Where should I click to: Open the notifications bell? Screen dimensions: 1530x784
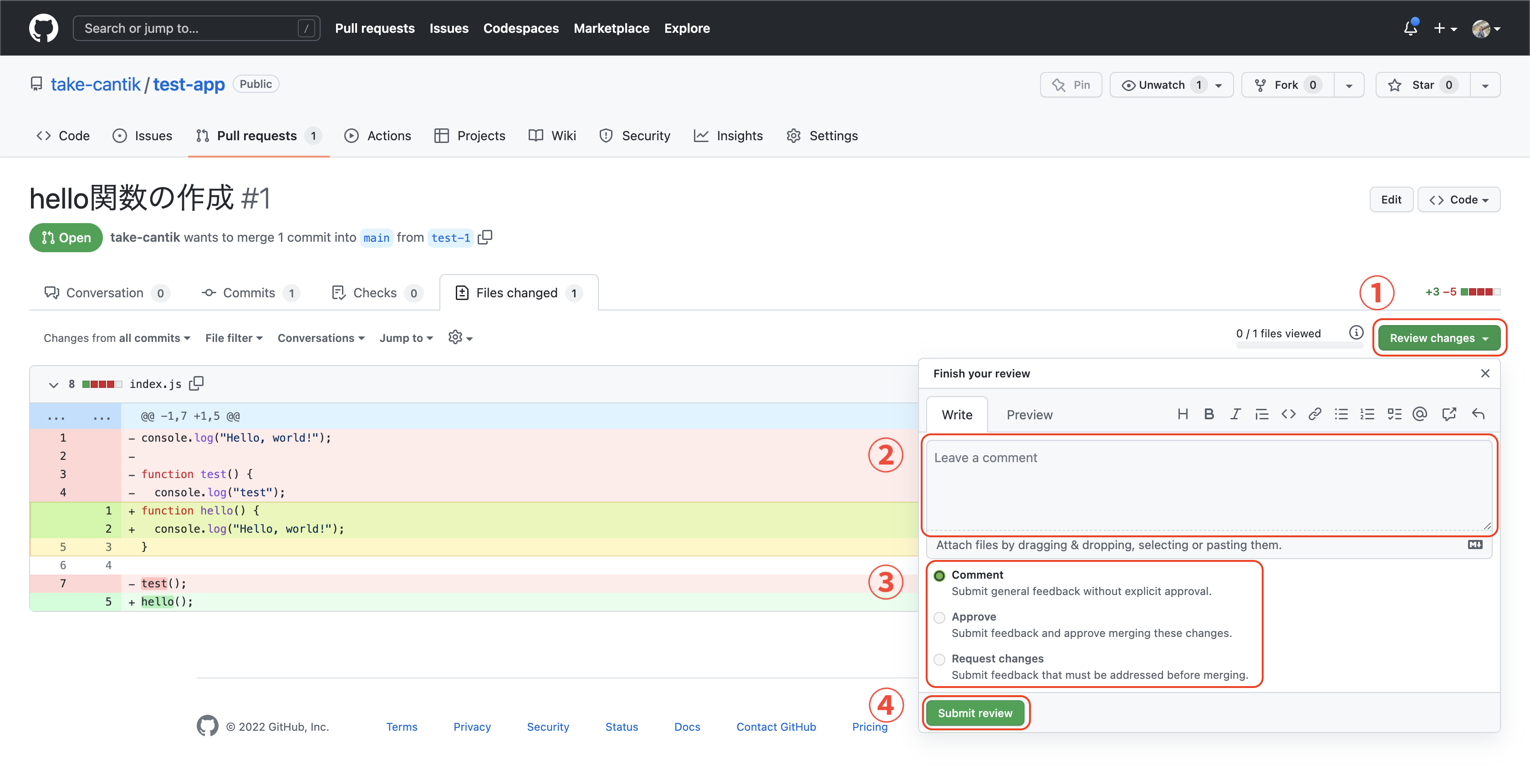click(x=1410, y=28)
